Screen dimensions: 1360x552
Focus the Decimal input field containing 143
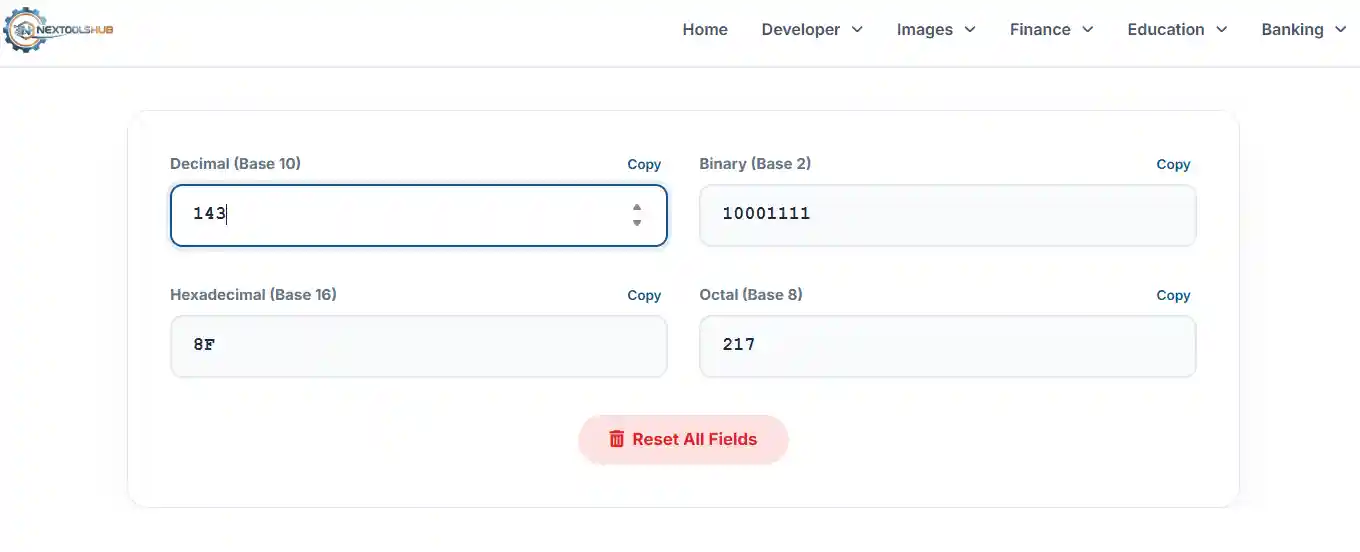coord(400,215)
